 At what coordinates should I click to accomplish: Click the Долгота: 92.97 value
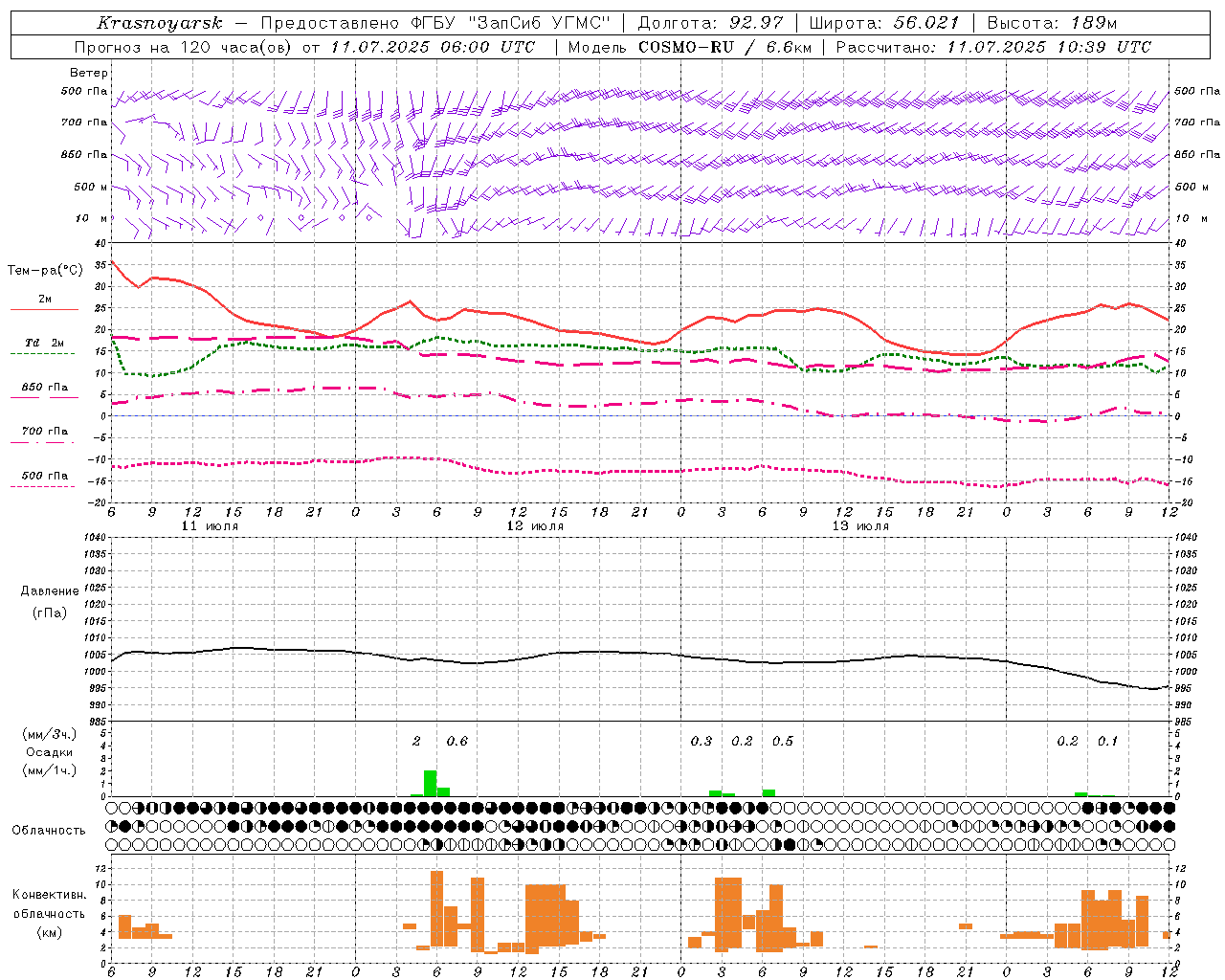tap(710, 23)
